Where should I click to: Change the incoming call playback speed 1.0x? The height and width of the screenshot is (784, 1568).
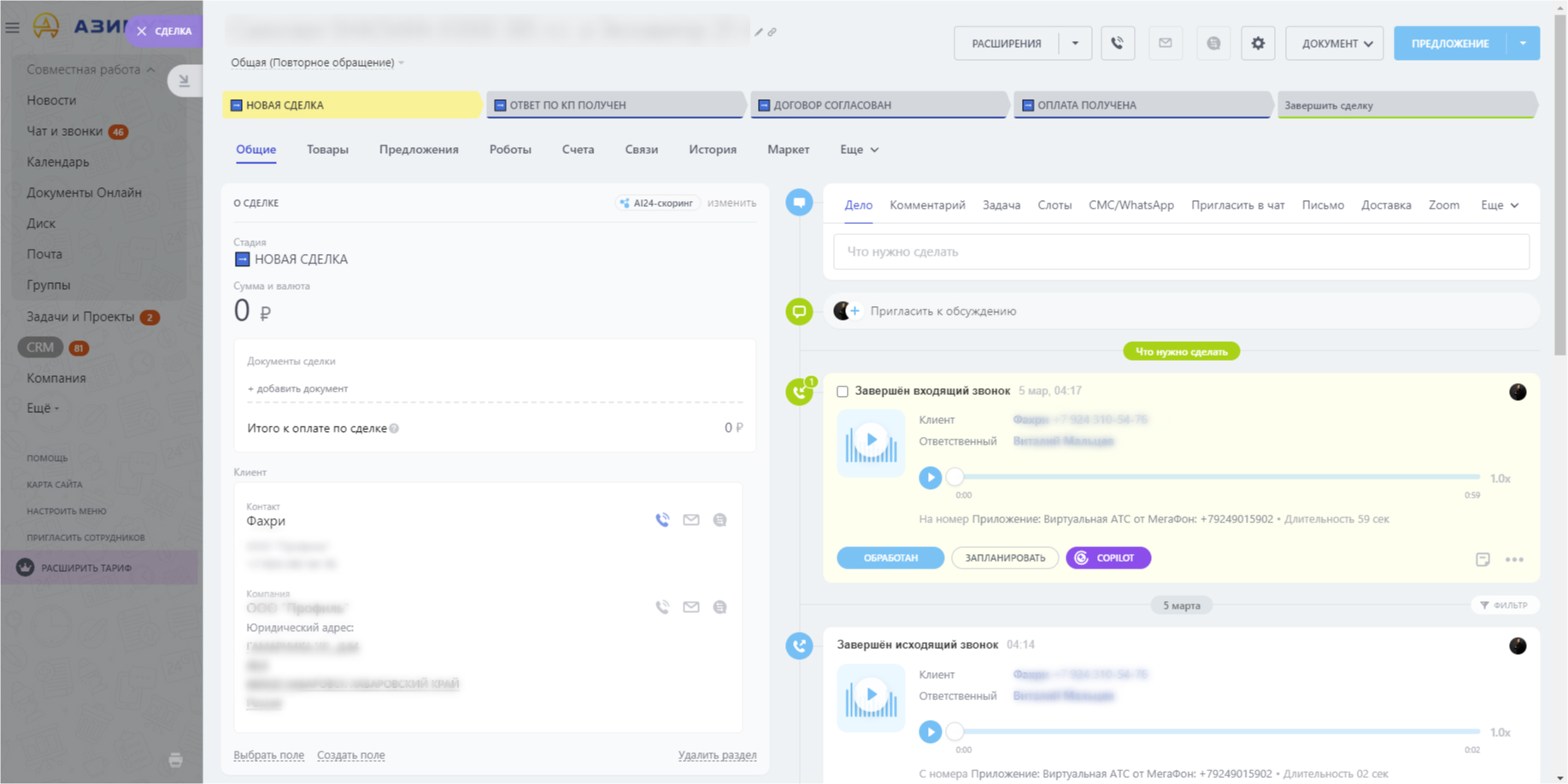(x=1500, y=478)
